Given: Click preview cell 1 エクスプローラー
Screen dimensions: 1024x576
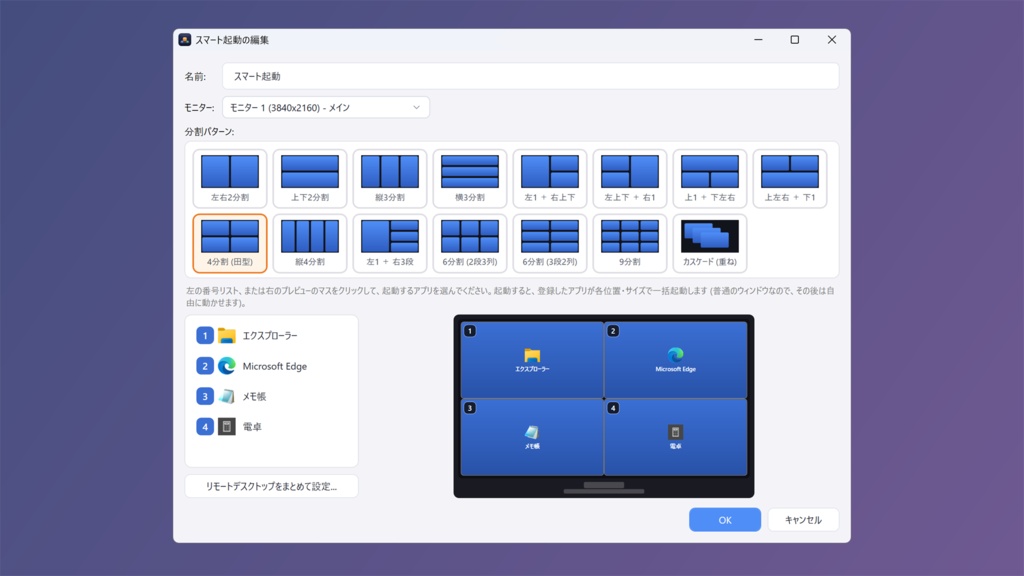Looking at the screenshot, I should [532, 360].
